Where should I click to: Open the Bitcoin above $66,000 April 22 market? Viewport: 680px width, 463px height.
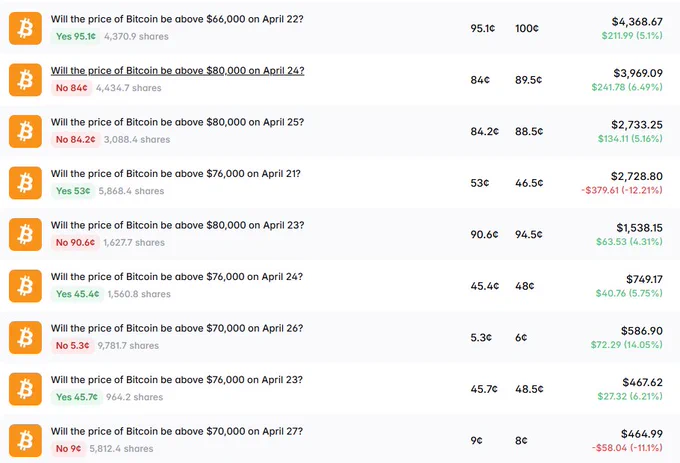177,19
